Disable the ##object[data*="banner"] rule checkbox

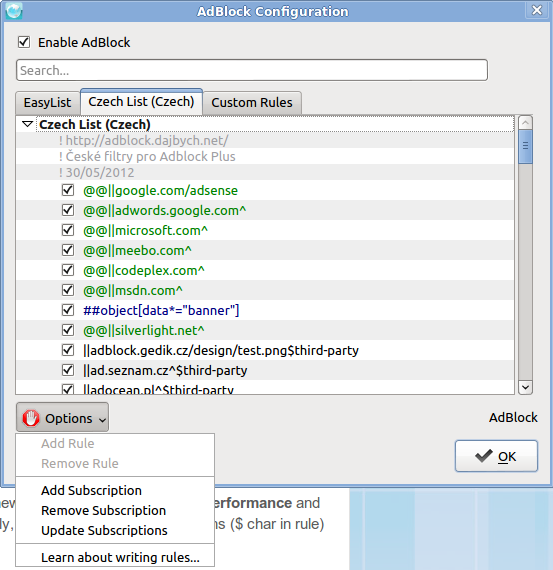point(68,310)
